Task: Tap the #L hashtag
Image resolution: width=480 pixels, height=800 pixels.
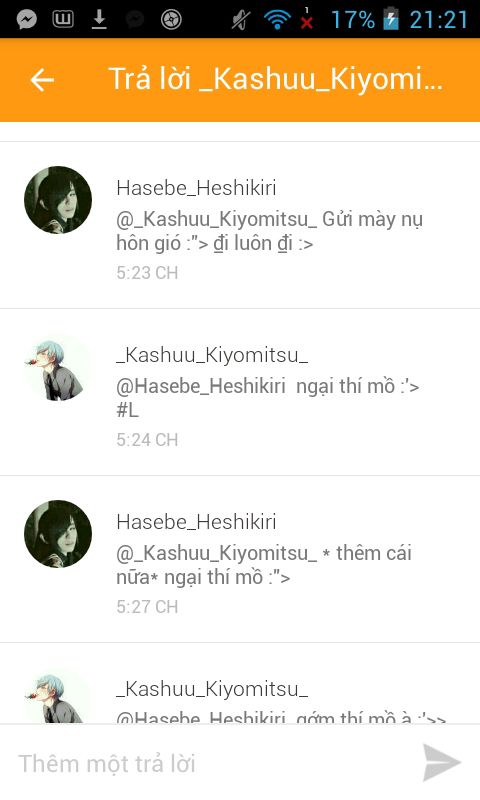Action: point(128,411)
